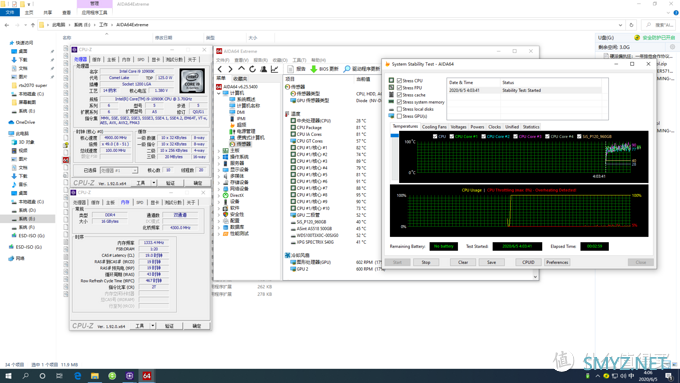Open Explorer address bar history dropdown

point(620,25)
